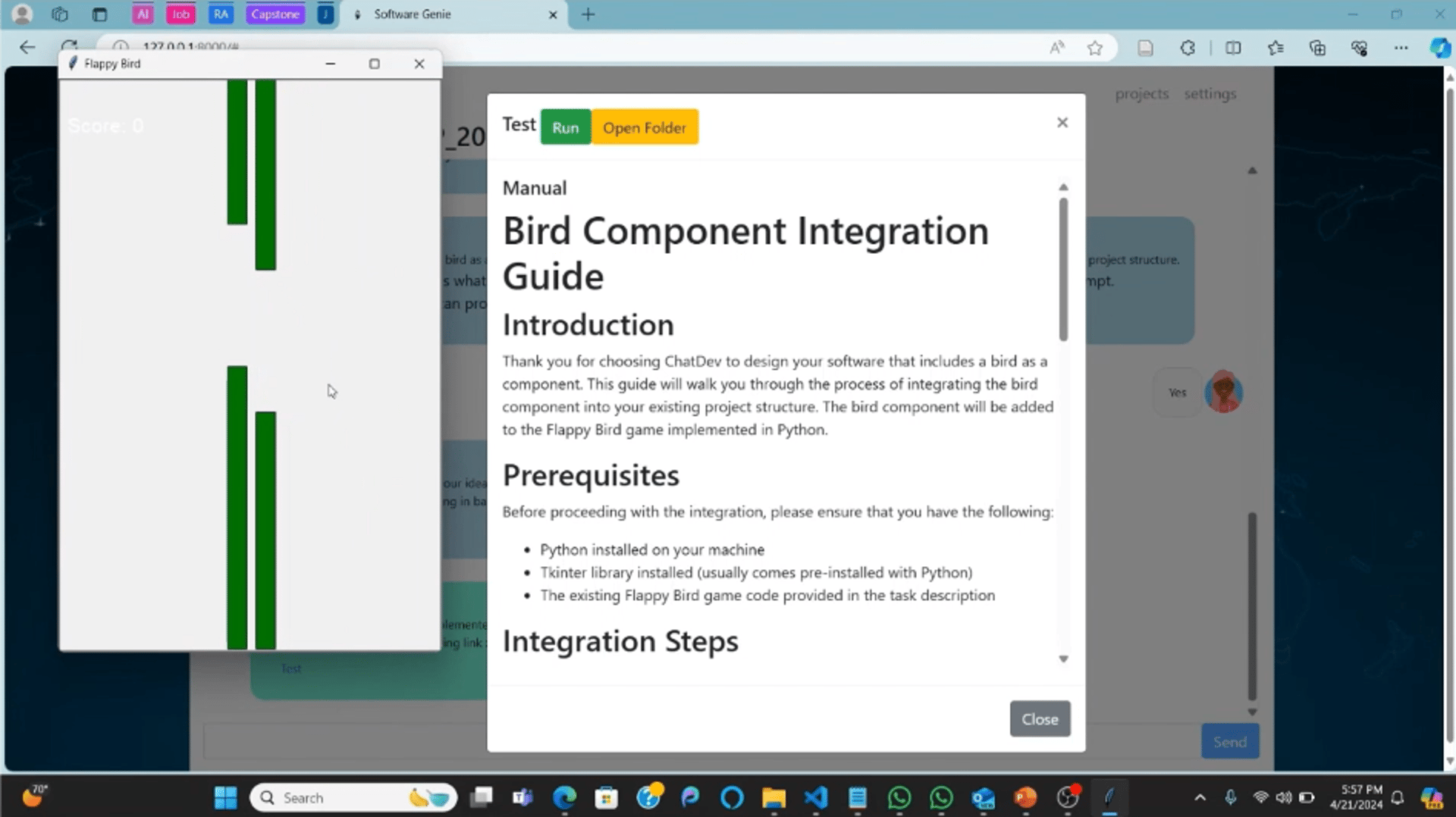Select the AI tab group
Viewport: 1456px width, 817px height.
click(x=143, y=14)
